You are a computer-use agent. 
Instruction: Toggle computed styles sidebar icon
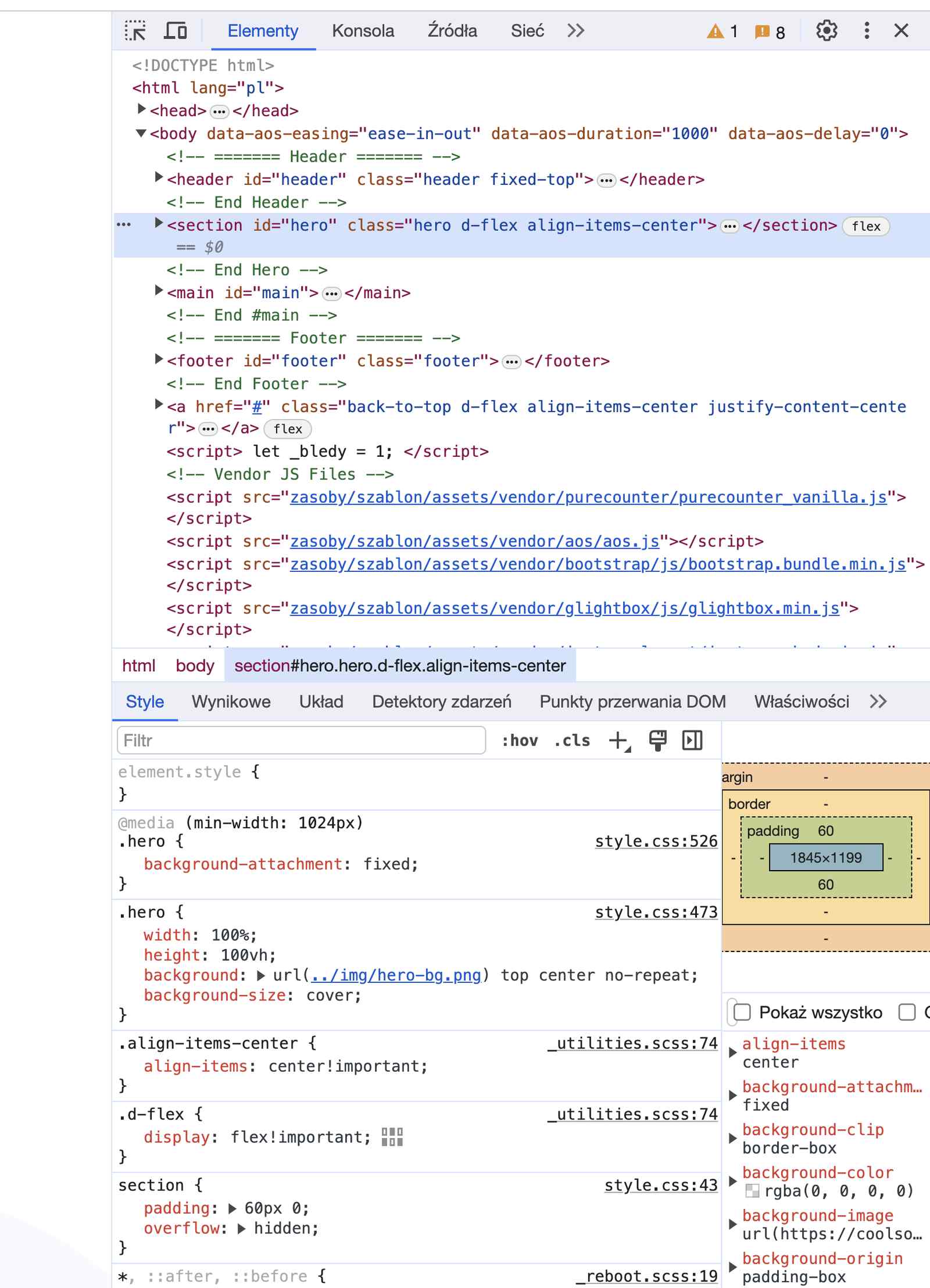[x=692, y=740]
